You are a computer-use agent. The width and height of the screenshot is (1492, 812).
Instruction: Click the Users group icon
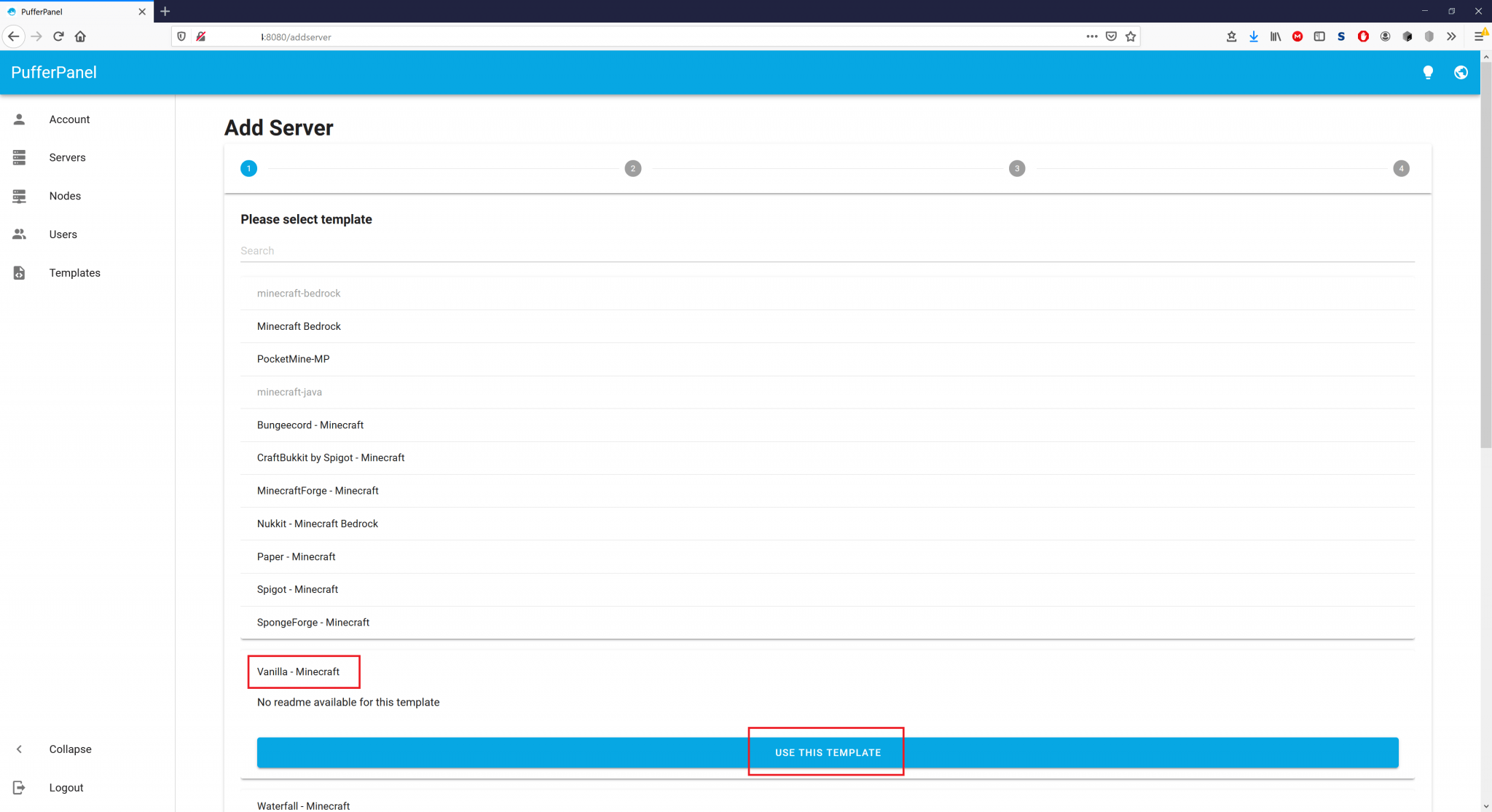[19, 234]
